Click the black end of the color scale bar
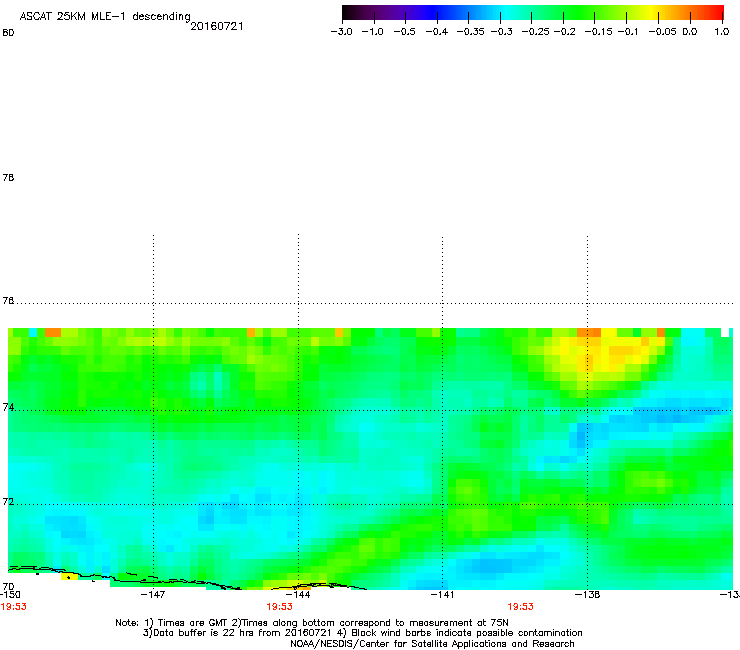This screenshot has width=740, height=650. coord(349,12)
